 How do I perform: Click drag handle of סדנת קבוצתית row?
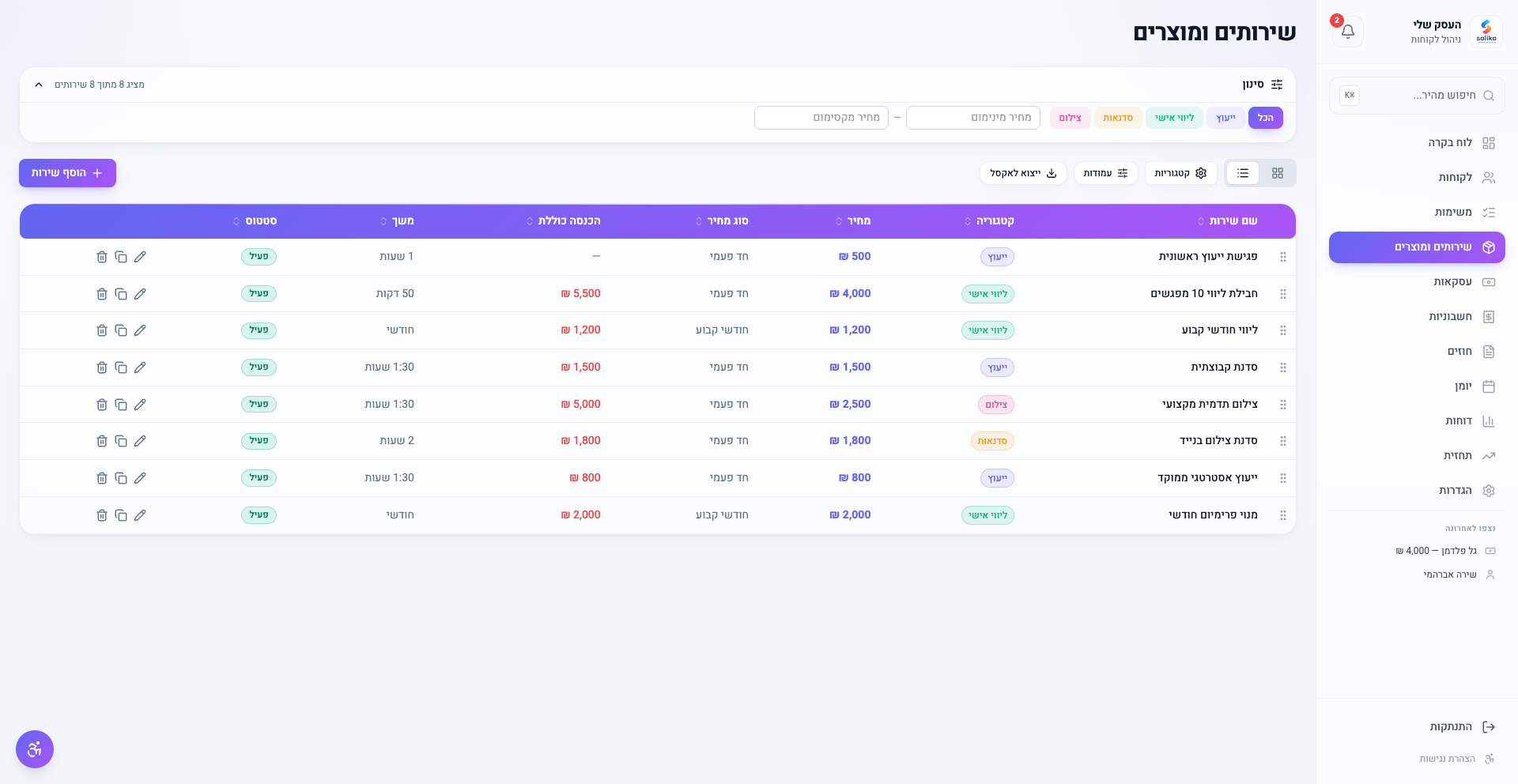(x=1283, y=367)
